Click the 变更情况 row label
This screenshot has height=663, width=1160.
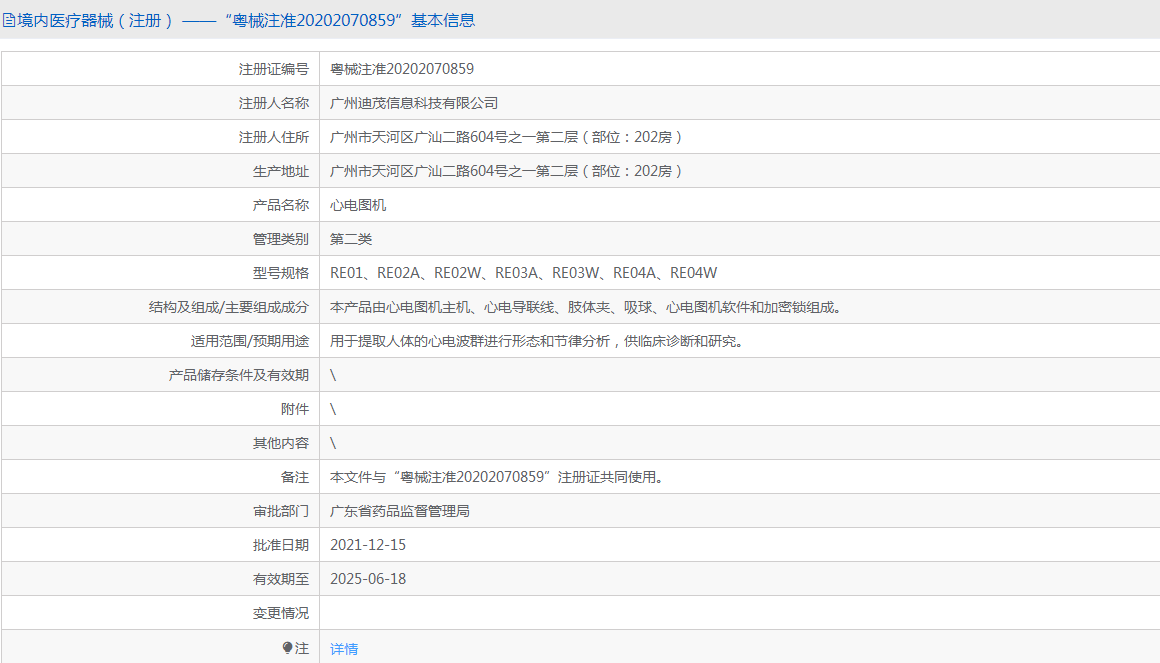click(281, 613)
